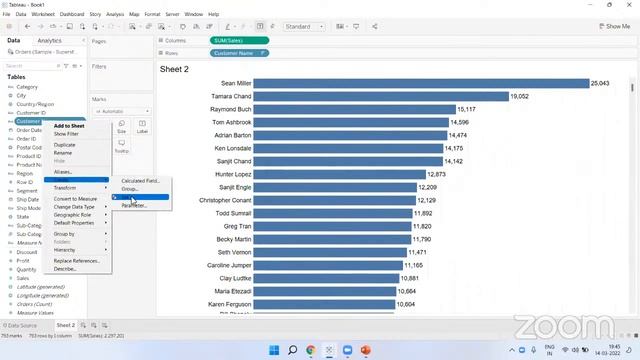Click the Show/Hide Cards icon
Viewport: 640px width, 360px height.
tap(340, 27)
